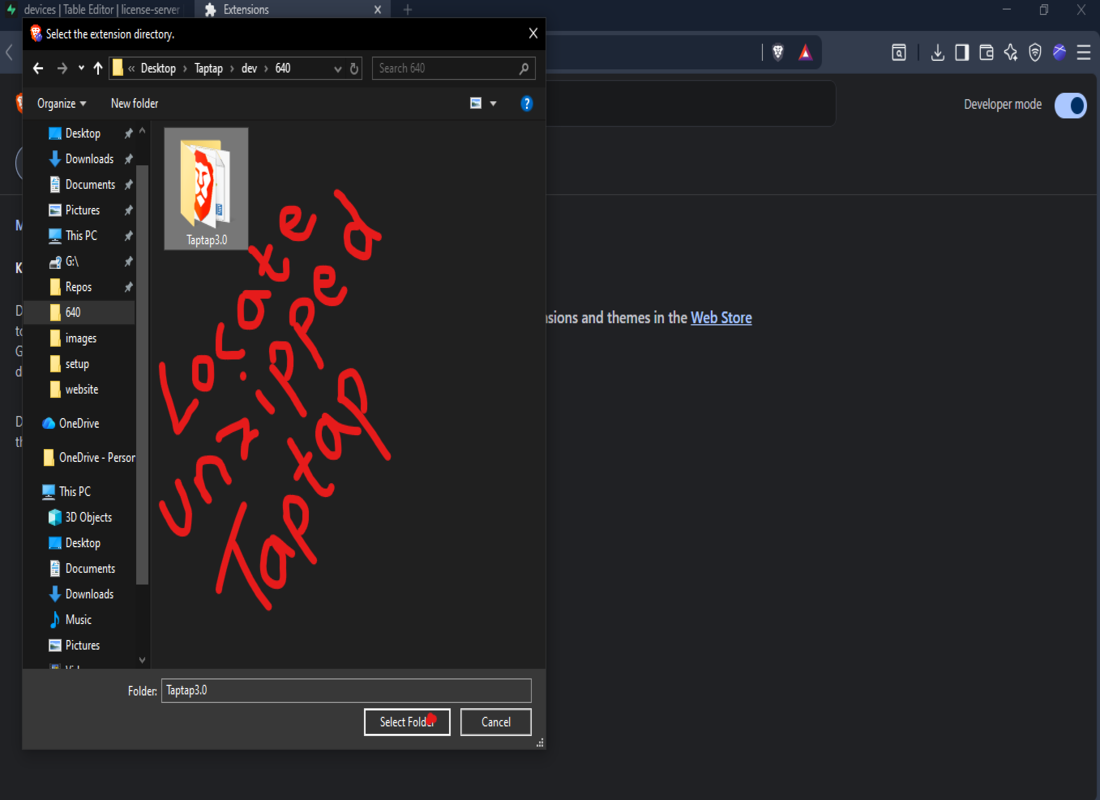Click the VPN shield toolbar icon
Screen dimensions: 1100x800
[x=1035, y=53]
